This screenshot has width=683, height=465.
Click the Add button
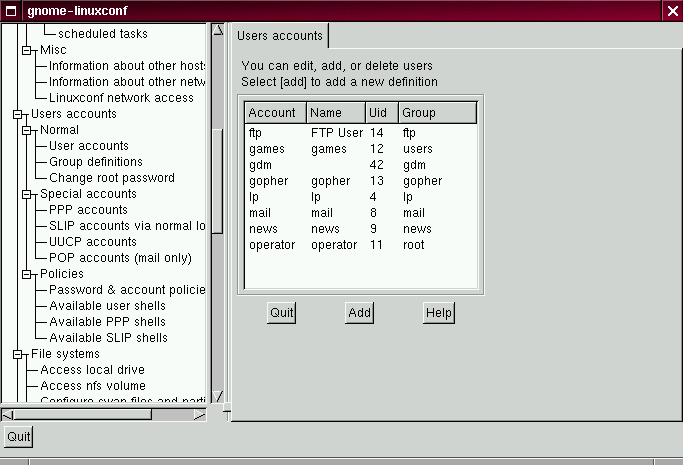click(x=359, y=313)
